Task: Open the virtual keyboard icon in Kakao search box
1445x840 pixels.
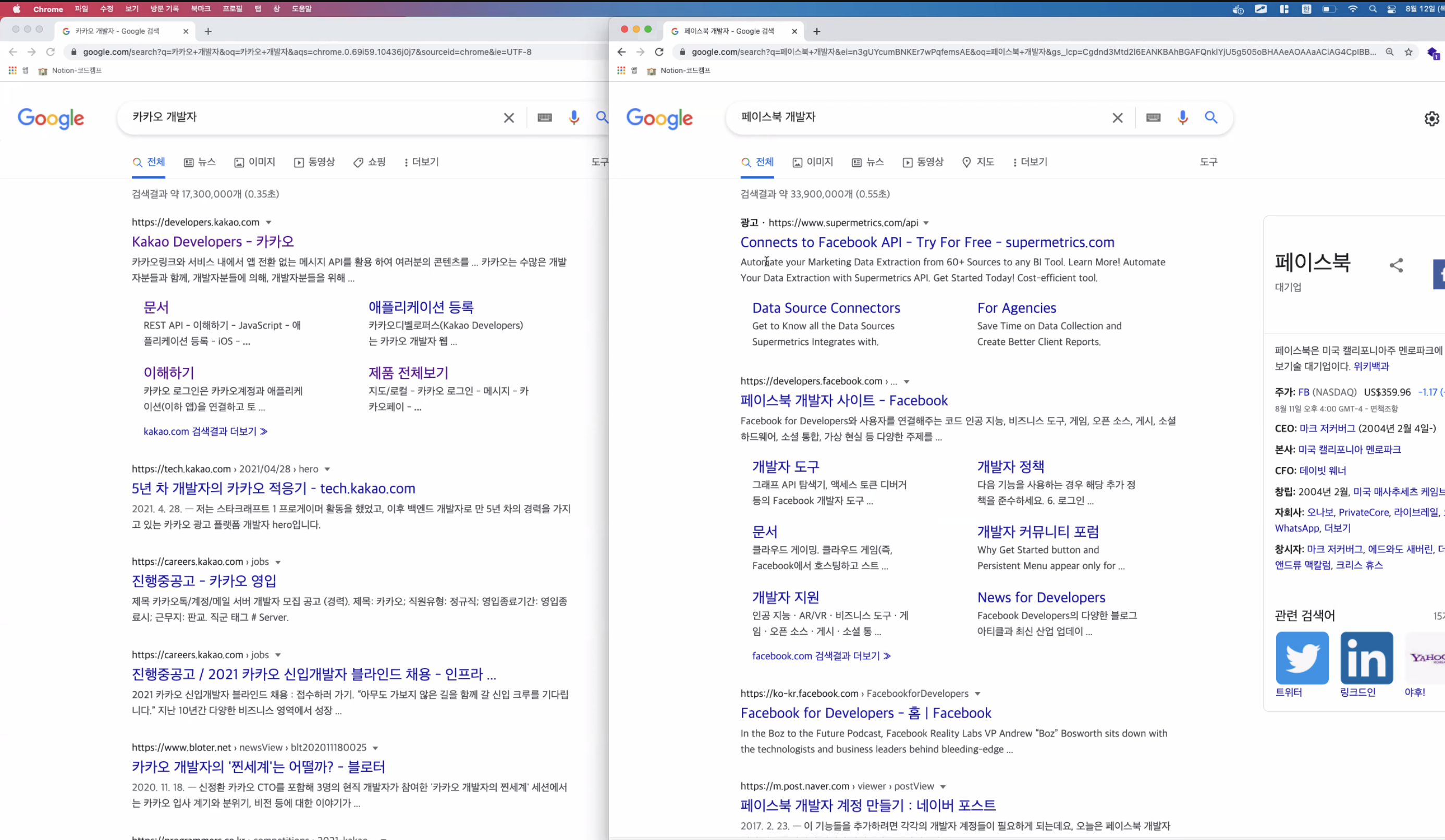Action: coord(544,118)
